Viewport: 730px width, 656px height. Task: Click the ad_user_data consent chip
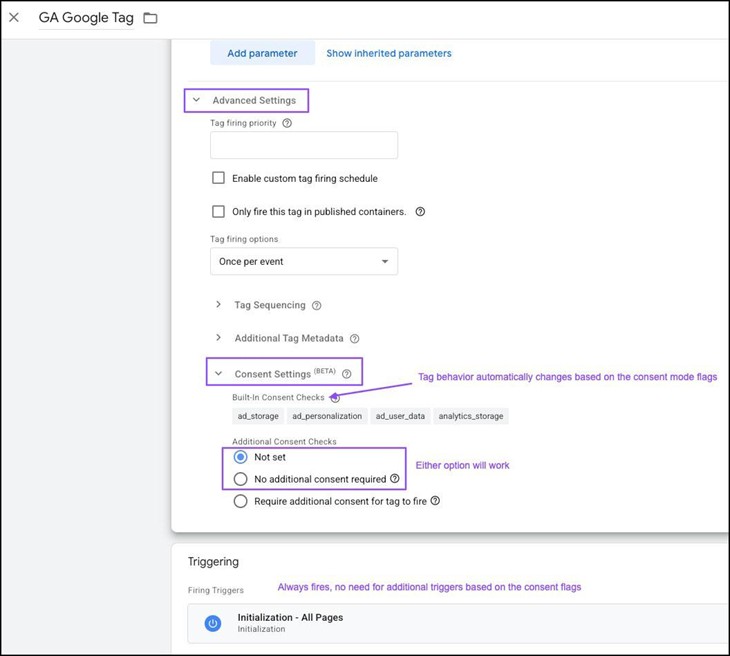(400, 416)
